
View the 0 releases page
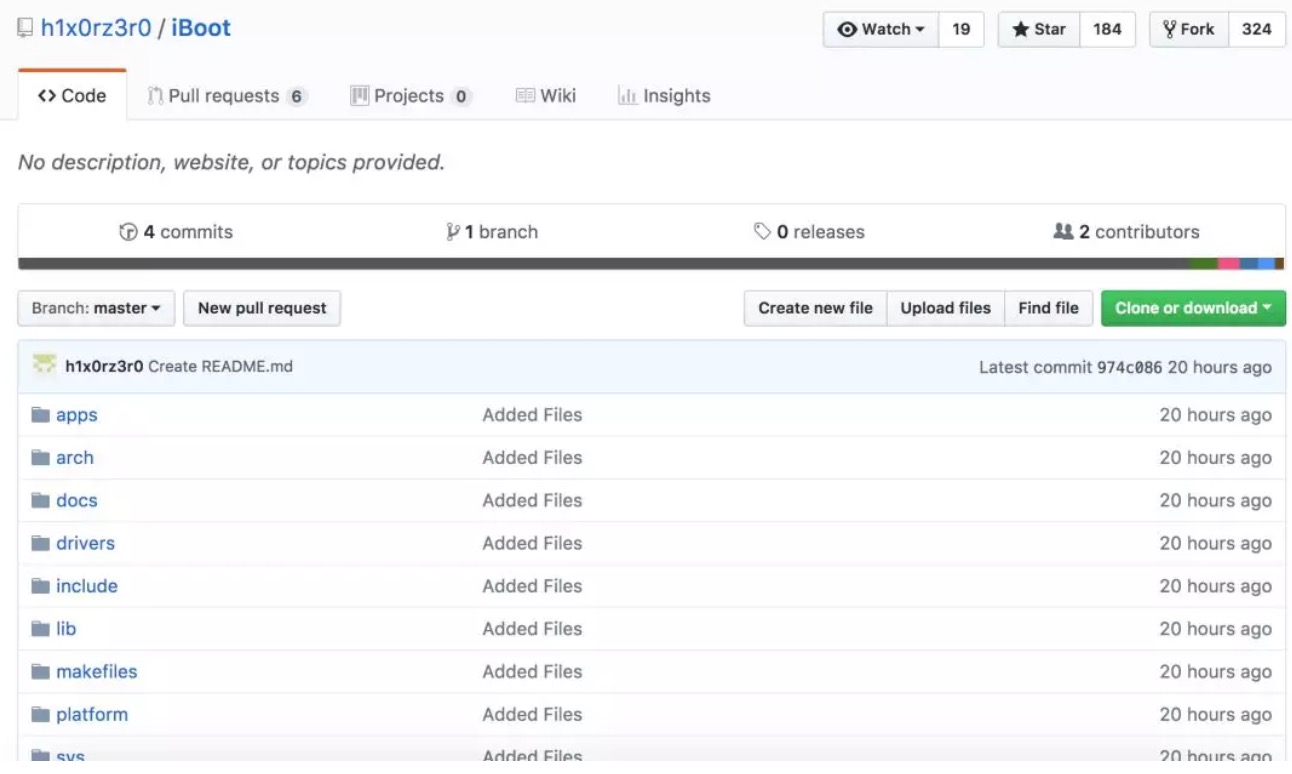809,232
